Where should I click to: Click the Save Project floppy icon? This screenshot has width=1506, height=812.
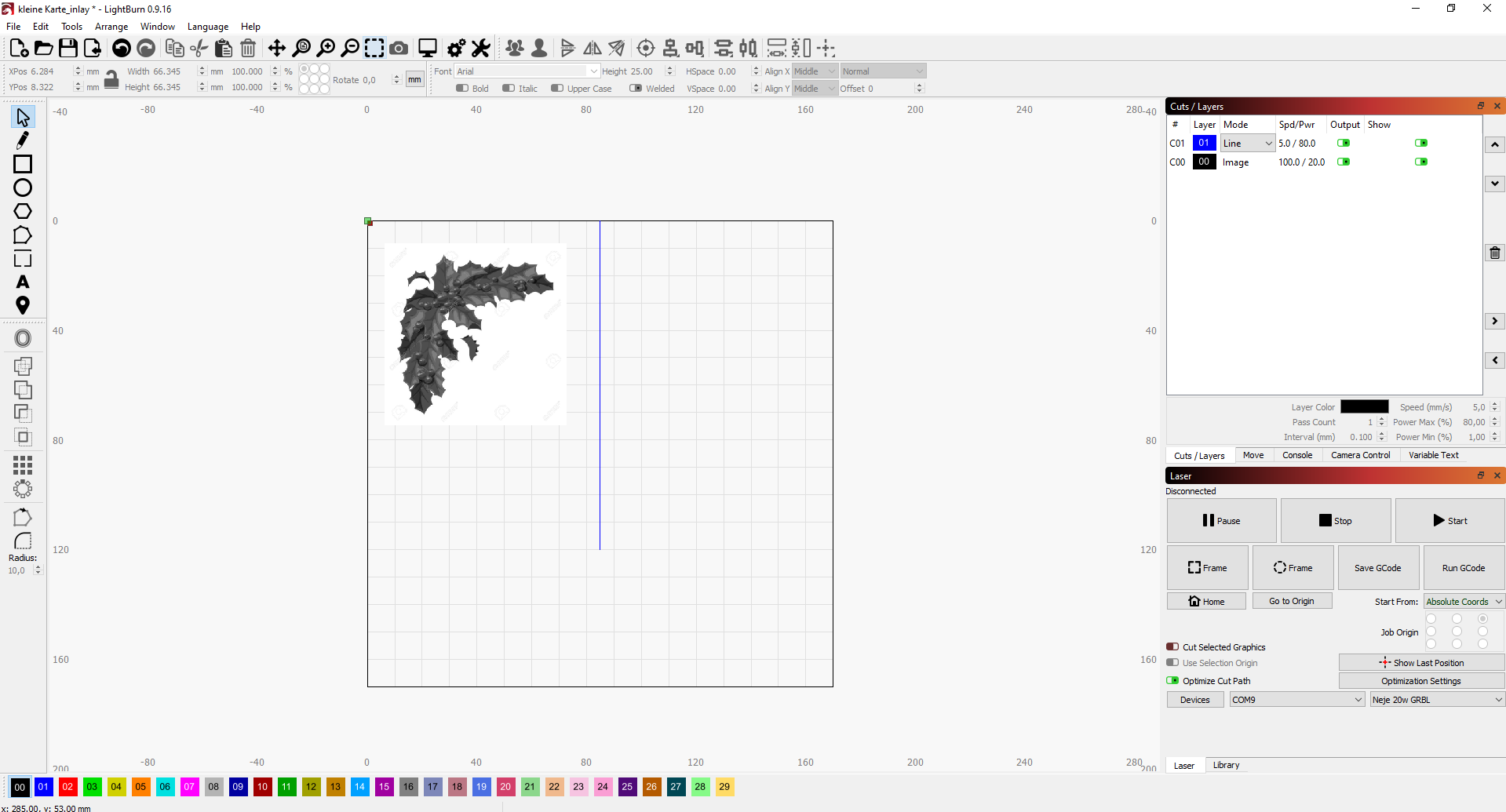(68, 49)
